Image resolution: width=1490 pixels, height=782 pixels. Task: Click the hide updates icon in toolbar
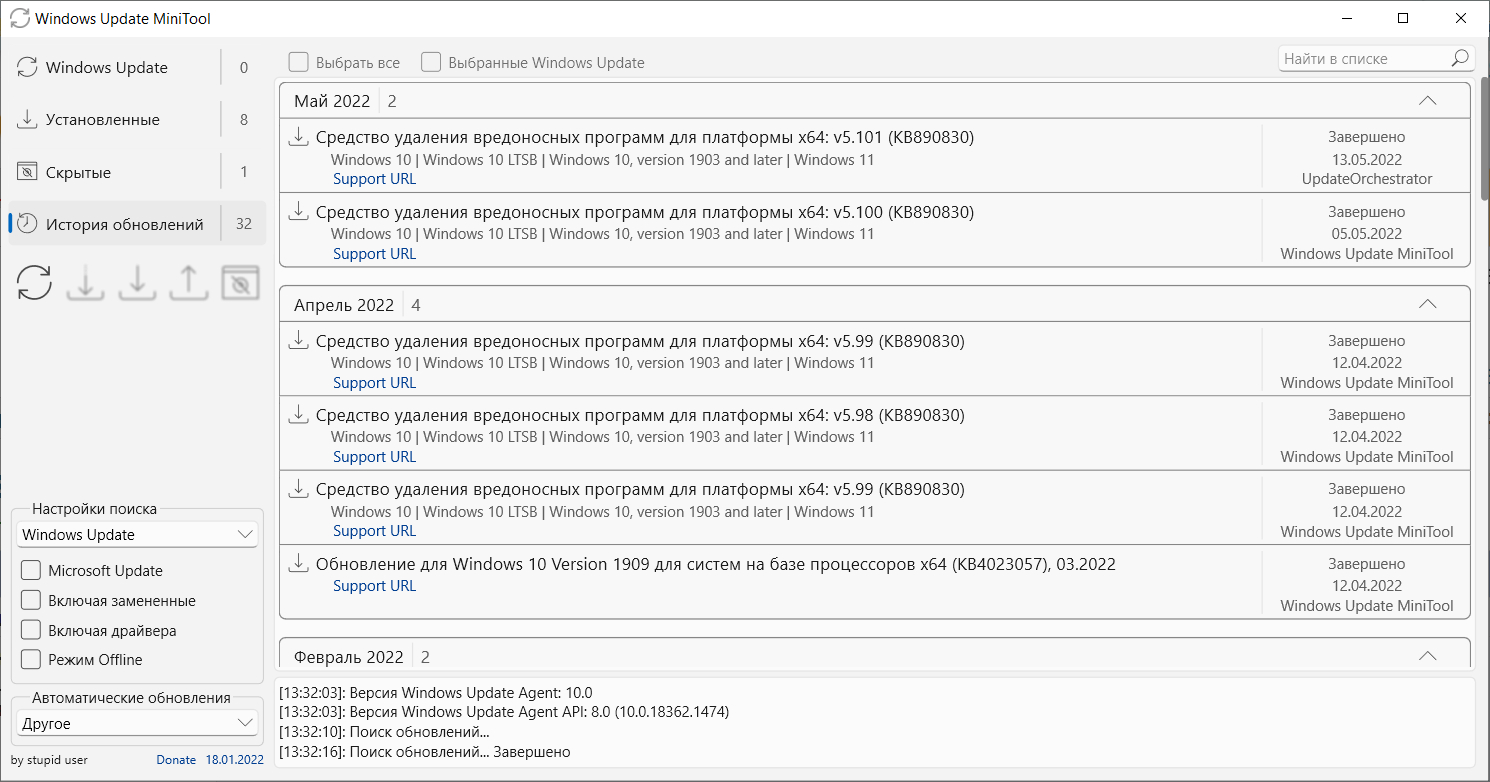(240, 283)
